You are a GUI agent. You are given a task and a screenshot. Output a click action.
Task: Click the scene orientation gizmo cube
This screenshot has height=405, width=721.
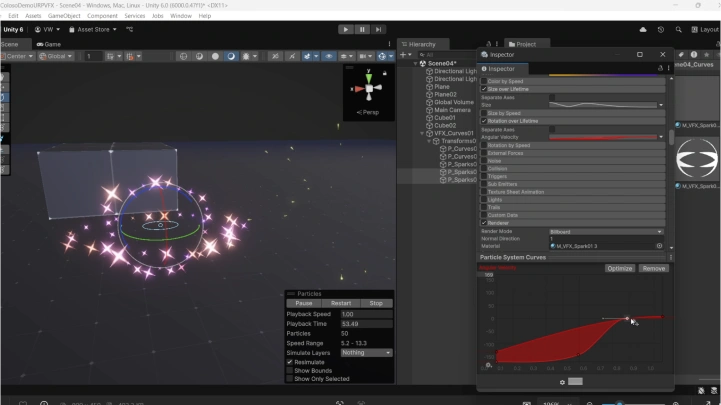[x=369, y=88]
